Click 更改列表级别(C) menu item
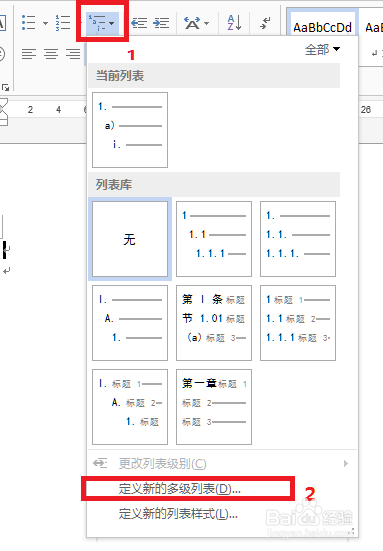 221,464
